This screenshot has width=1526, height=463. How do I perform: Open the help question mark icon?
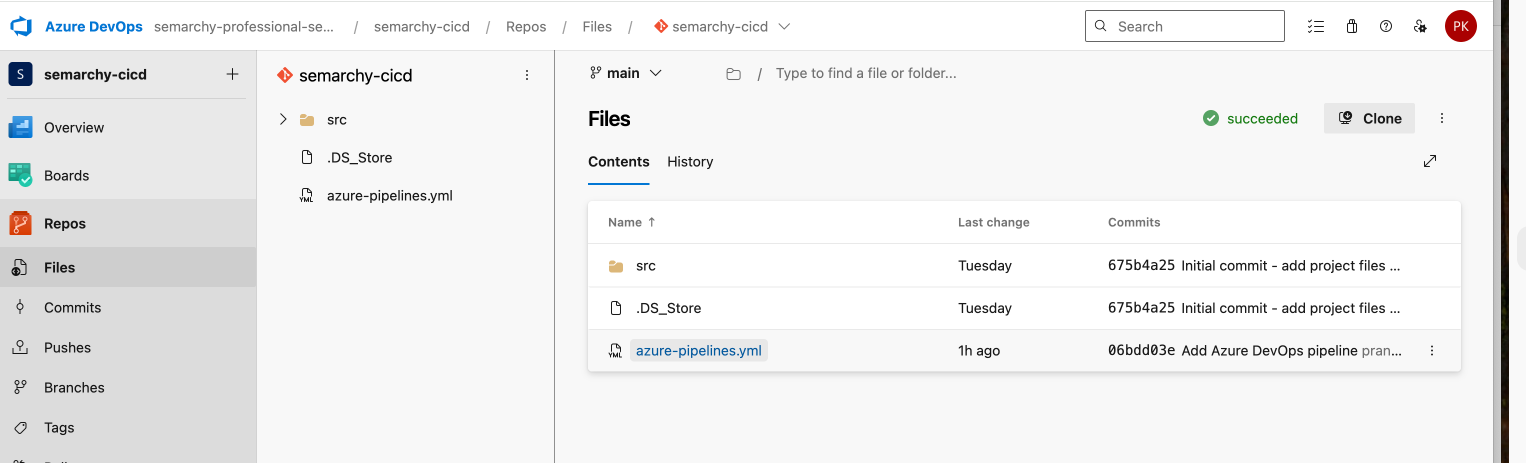1386,27
